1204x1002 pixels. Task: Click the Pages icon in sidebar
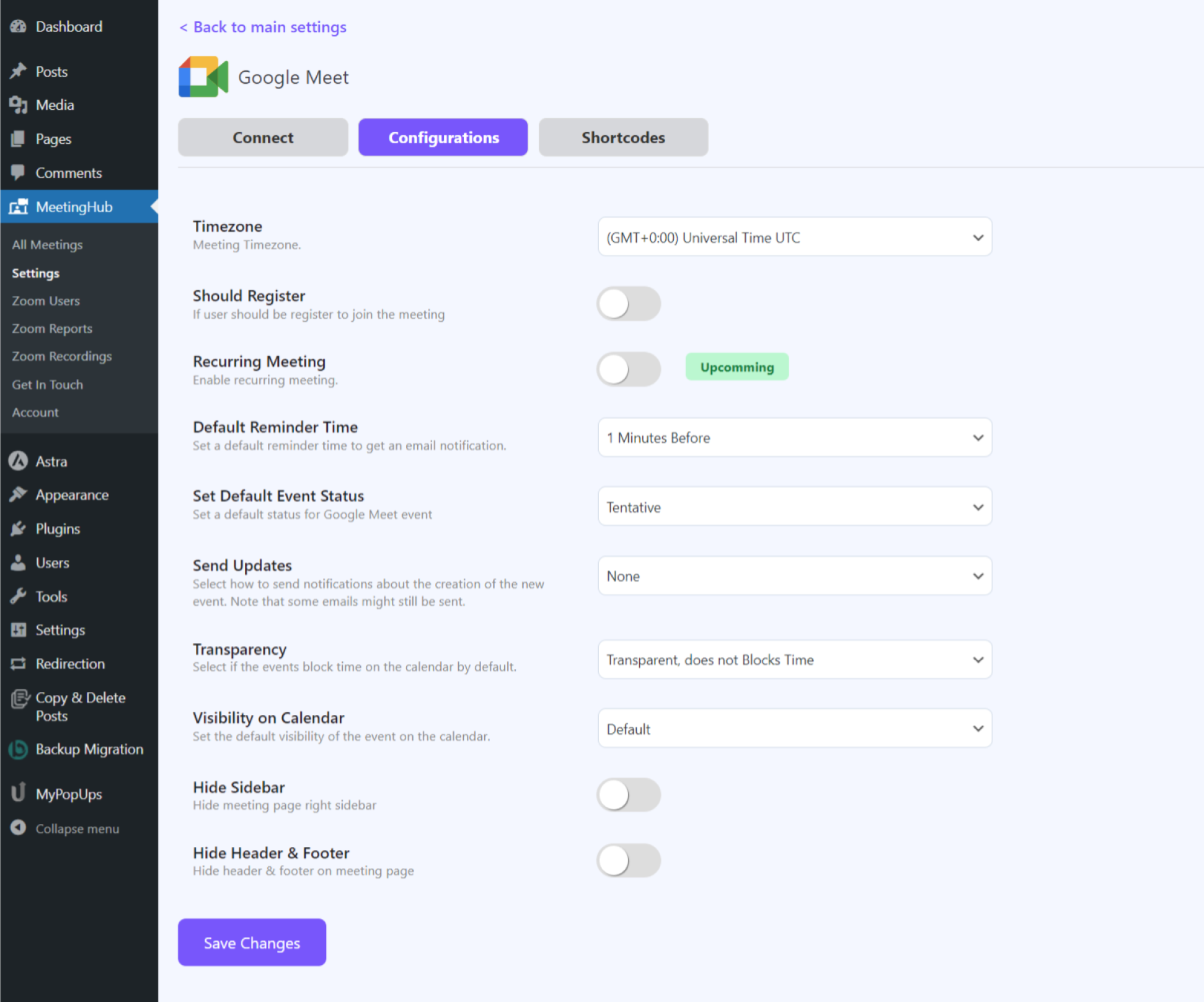click(19, 139)
